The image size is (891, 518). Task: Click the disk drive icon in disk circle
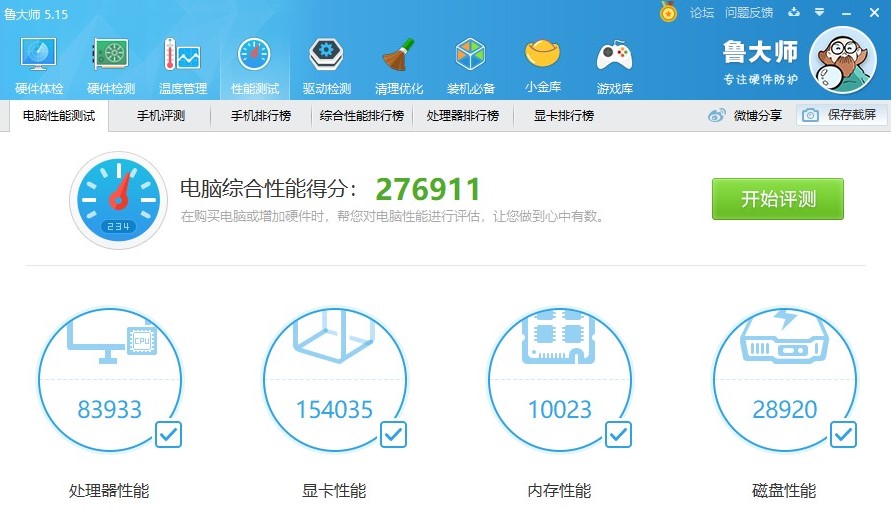pos(784,337)
